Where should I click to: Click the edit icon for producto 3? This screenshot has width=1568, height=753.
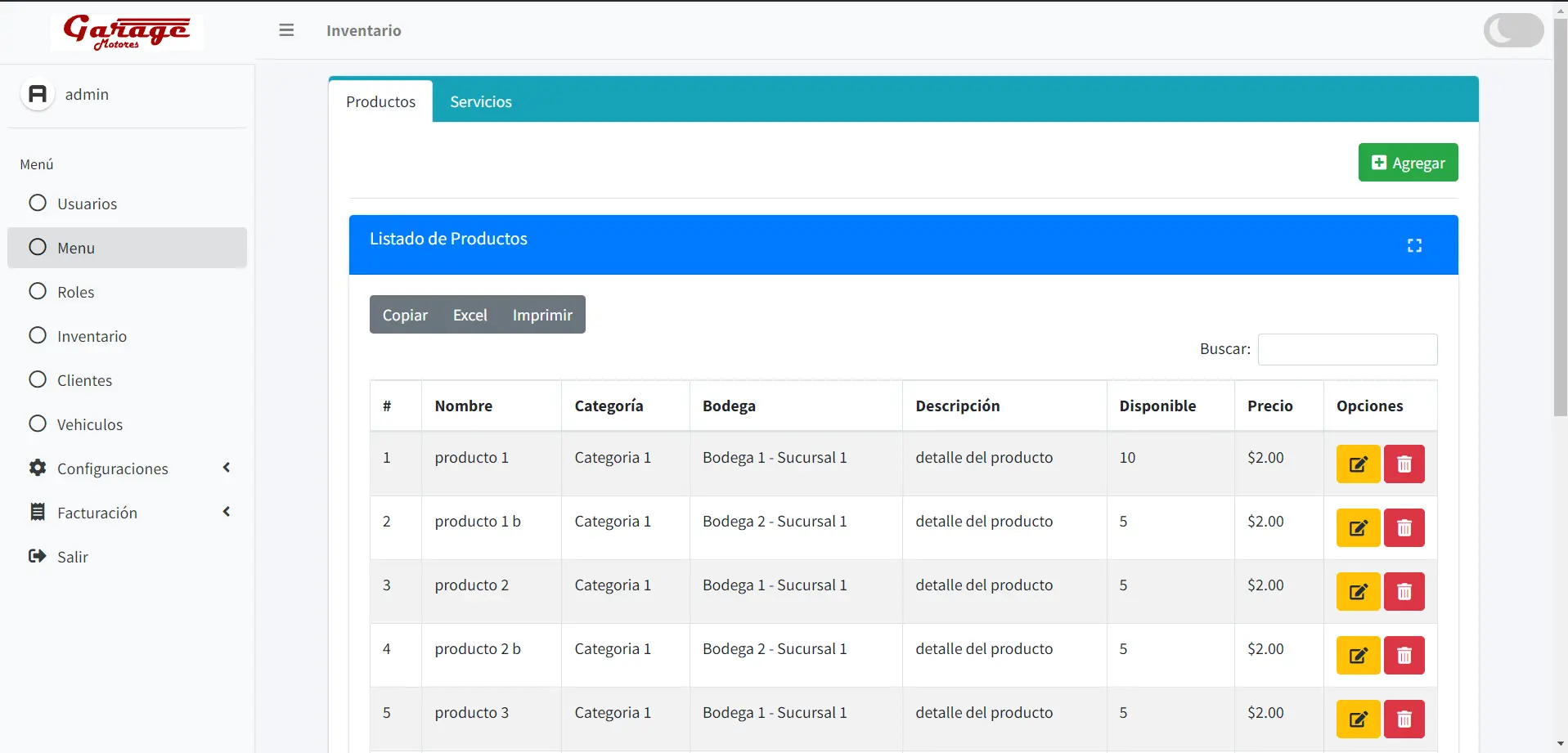[x=1358, y=719]
